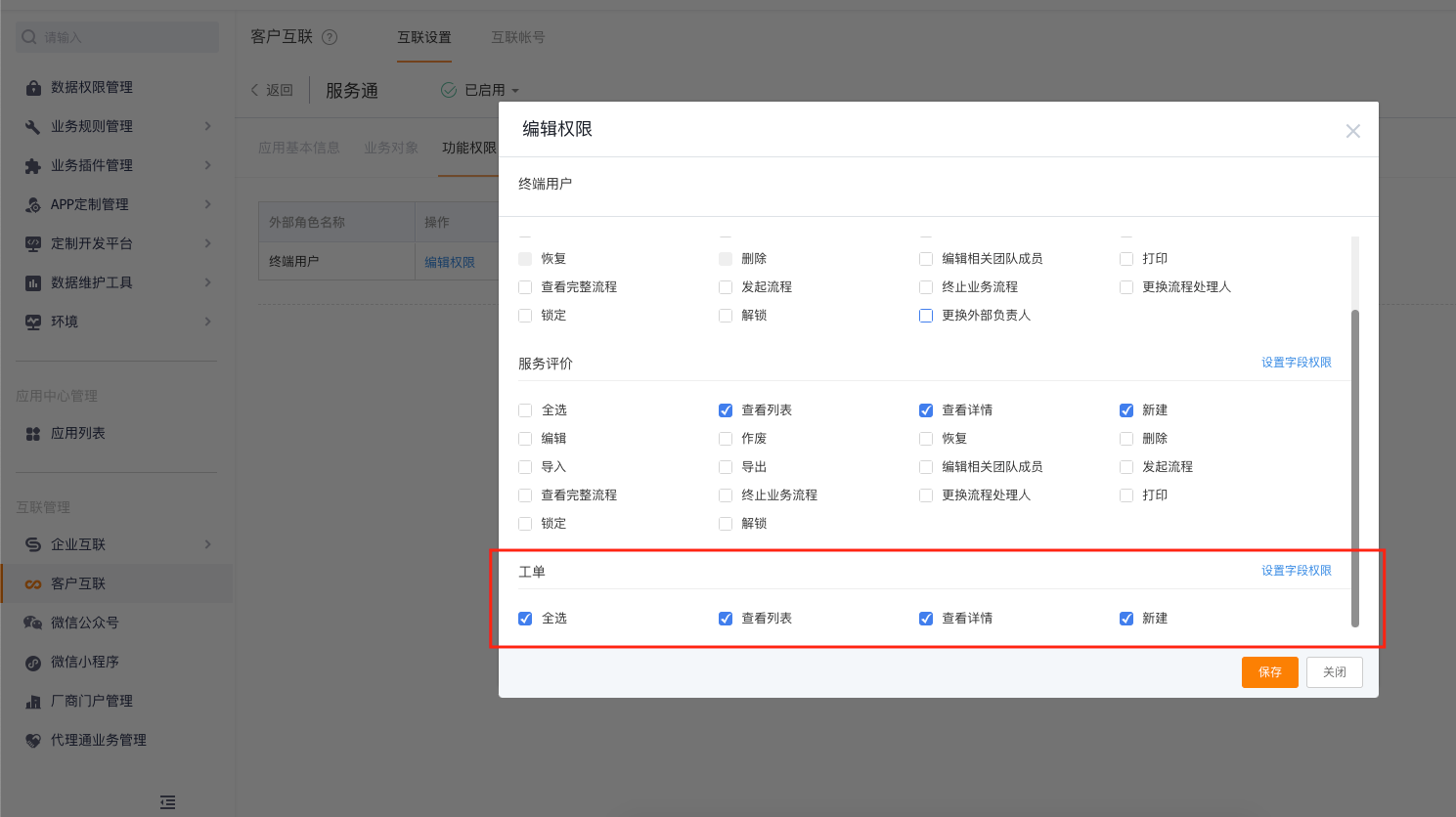Screen dimensions: 1456x817
Task: Check 导出 under 服务评价
Action: [x=726, y=467]
